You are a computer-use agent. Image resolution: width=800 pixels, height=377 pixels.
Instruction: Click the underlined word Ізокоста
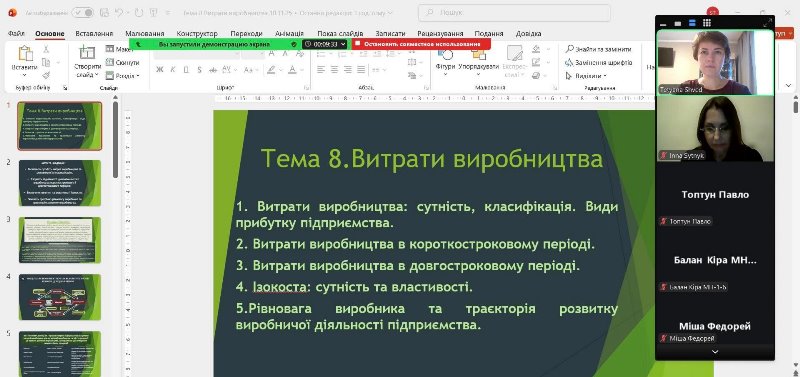pyautogui.click(x=280, y=287)
